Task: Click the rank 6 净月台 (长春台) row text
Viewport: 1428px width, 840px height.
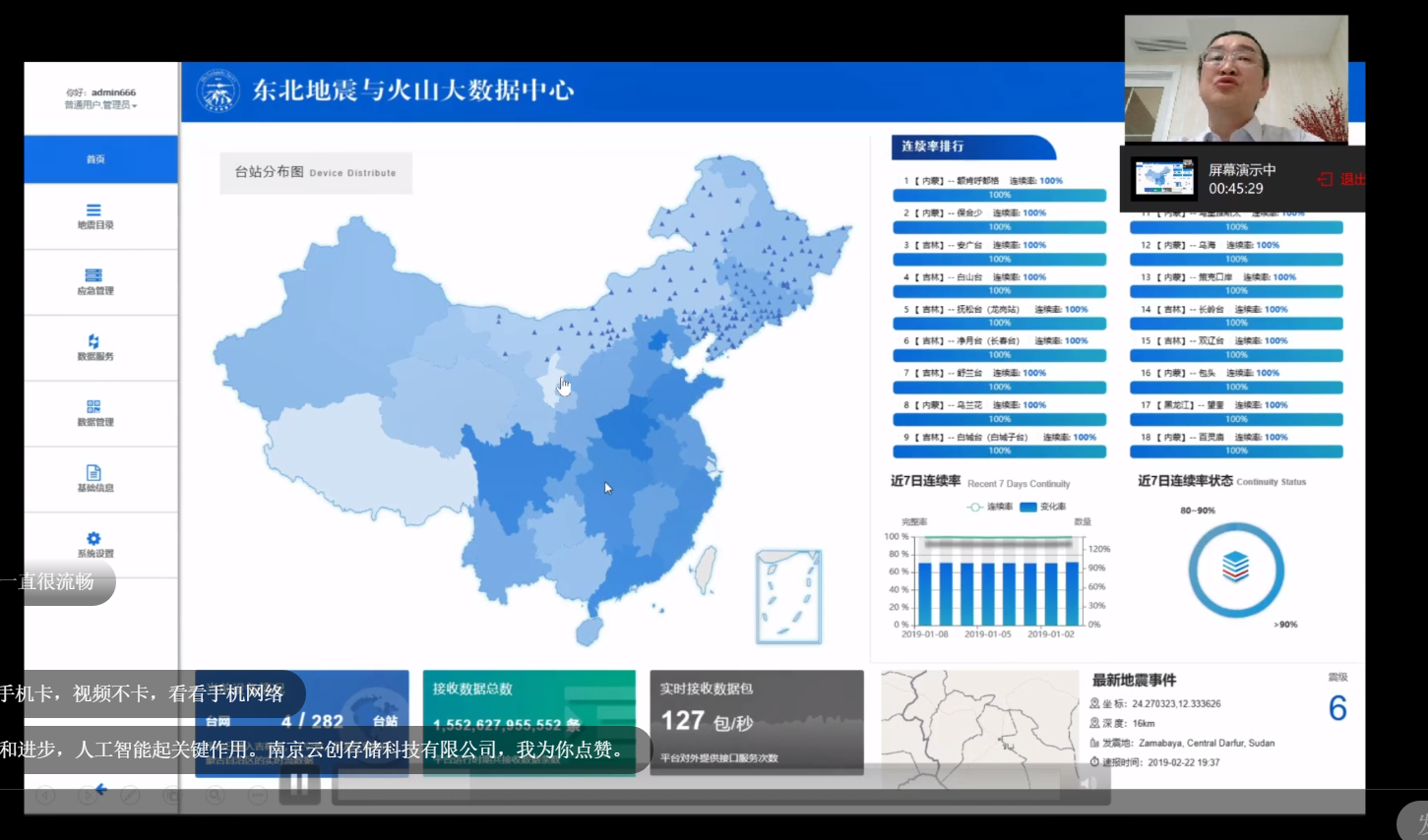Action: (996, 341)
